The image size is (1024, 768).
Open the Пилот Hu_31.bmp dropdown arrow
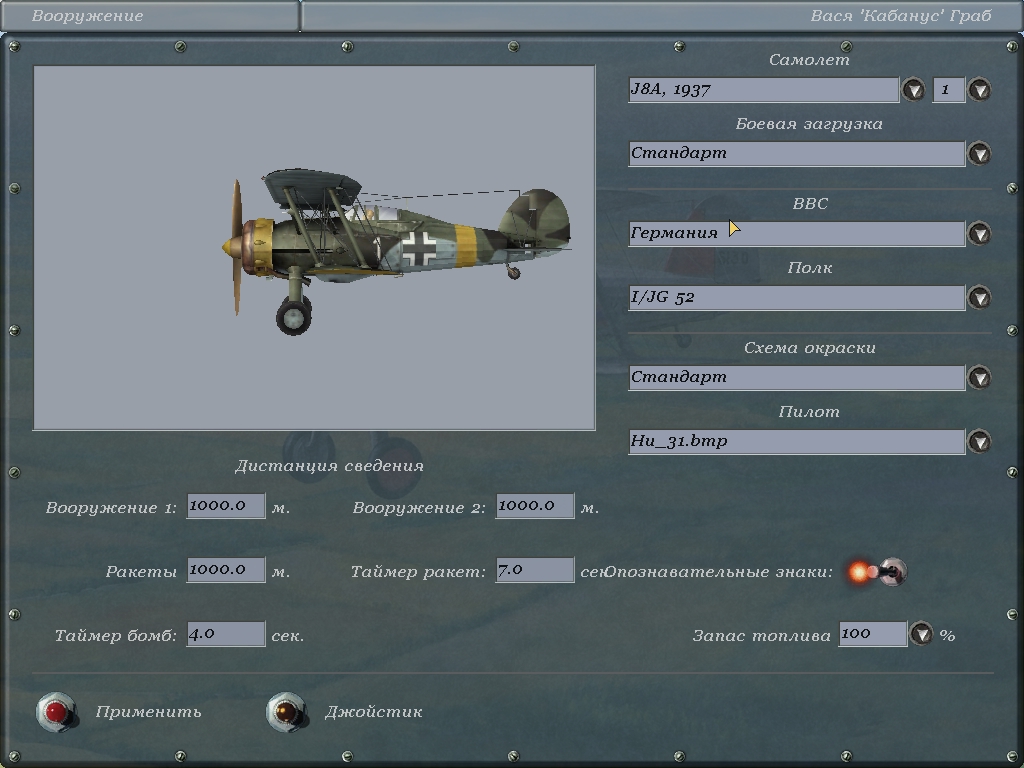979,441
